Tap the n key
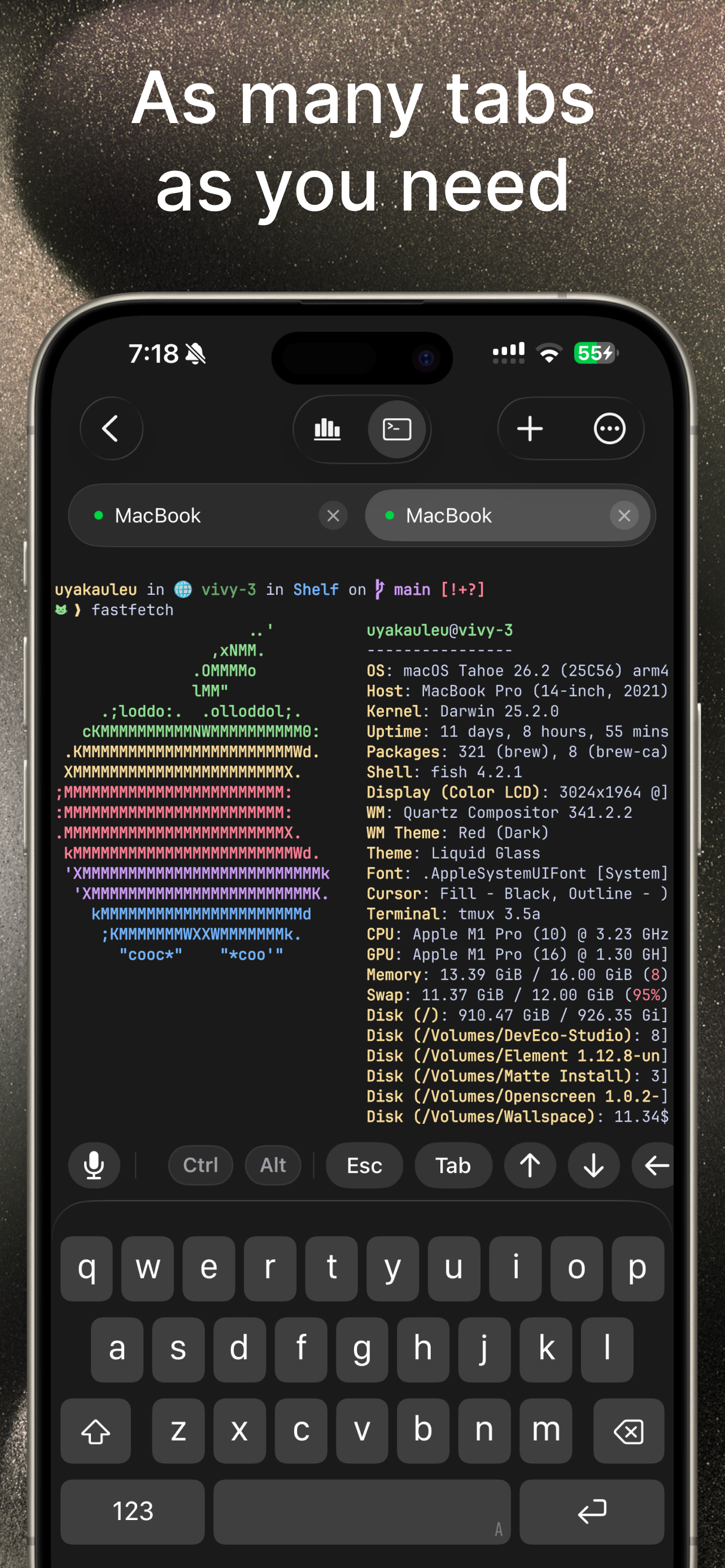The width and height of the screenshot is (725, 1568). 484,1430
